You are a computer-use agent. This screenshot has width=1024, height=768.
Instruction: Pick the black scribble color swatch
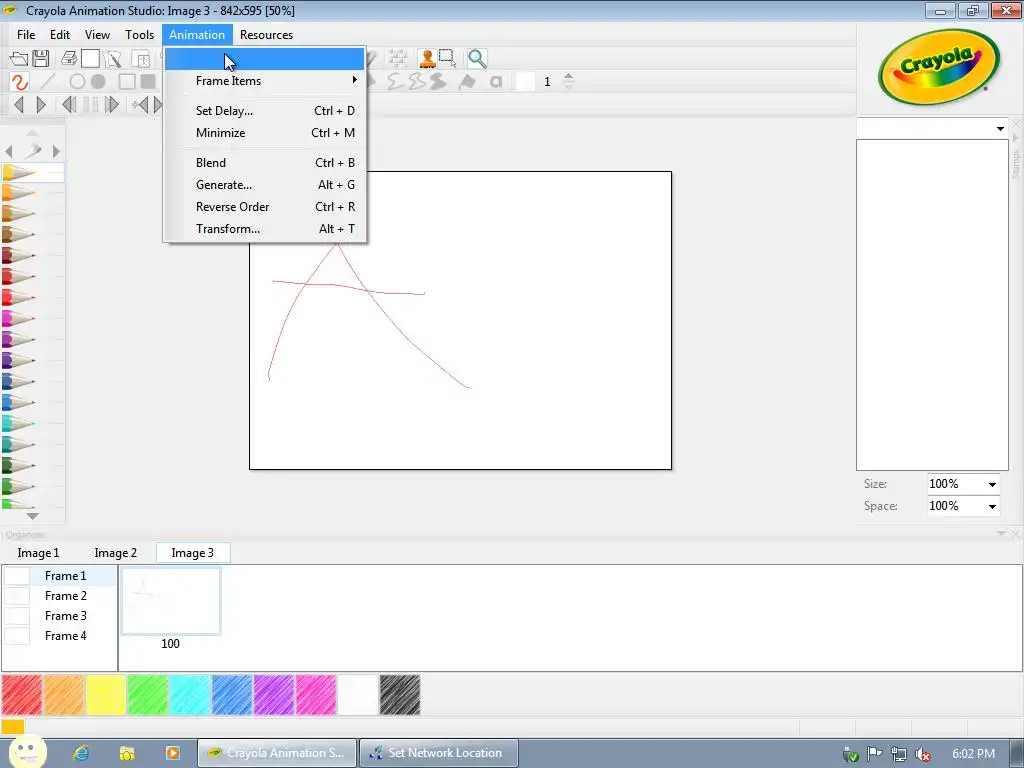tap(400, 695)
